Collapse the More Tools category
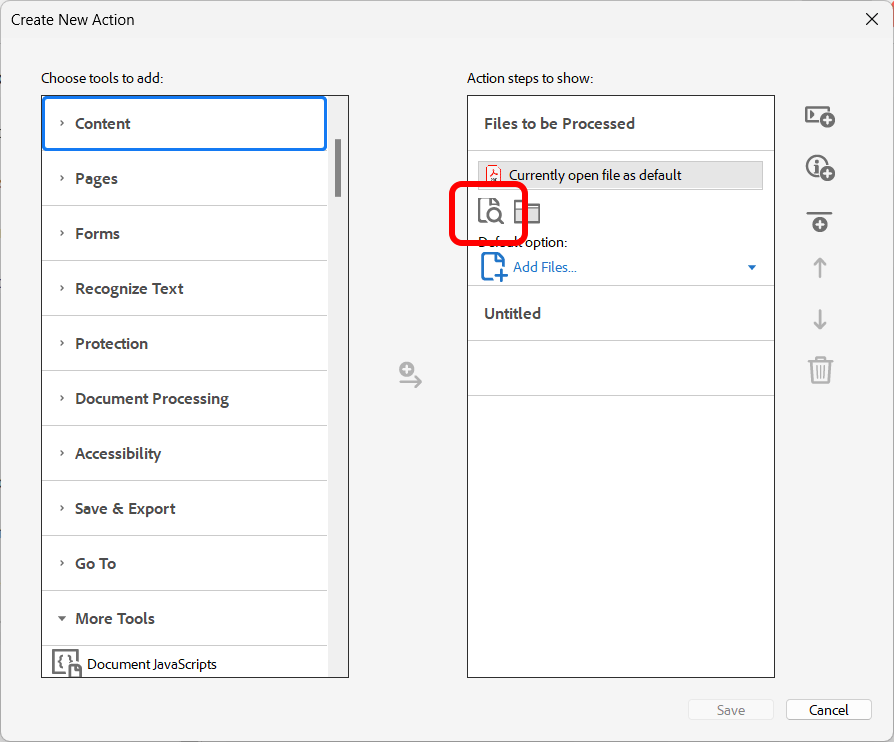Image resolution: width=894 pixels, height=742 pixels. pos(114,619)
